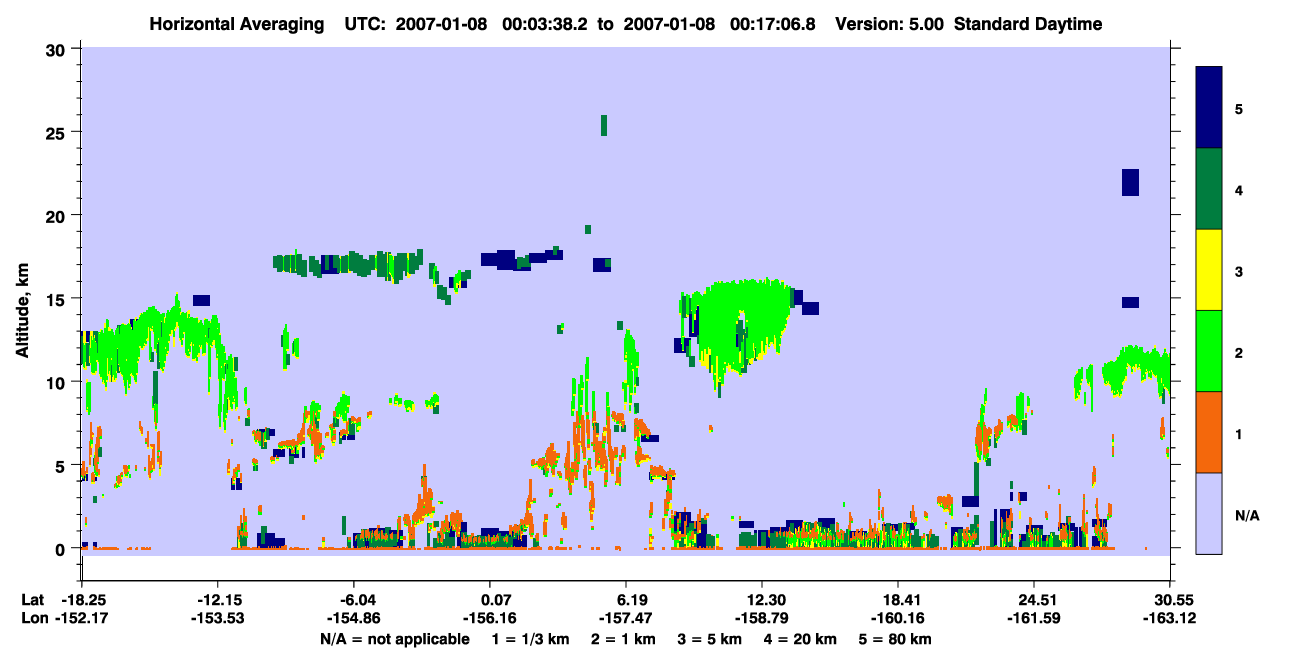The image size is (1300, 667).
Task: Click the bright green level 2 colorbar segment
Action: pyautogui.click(x=1209, y=351)
